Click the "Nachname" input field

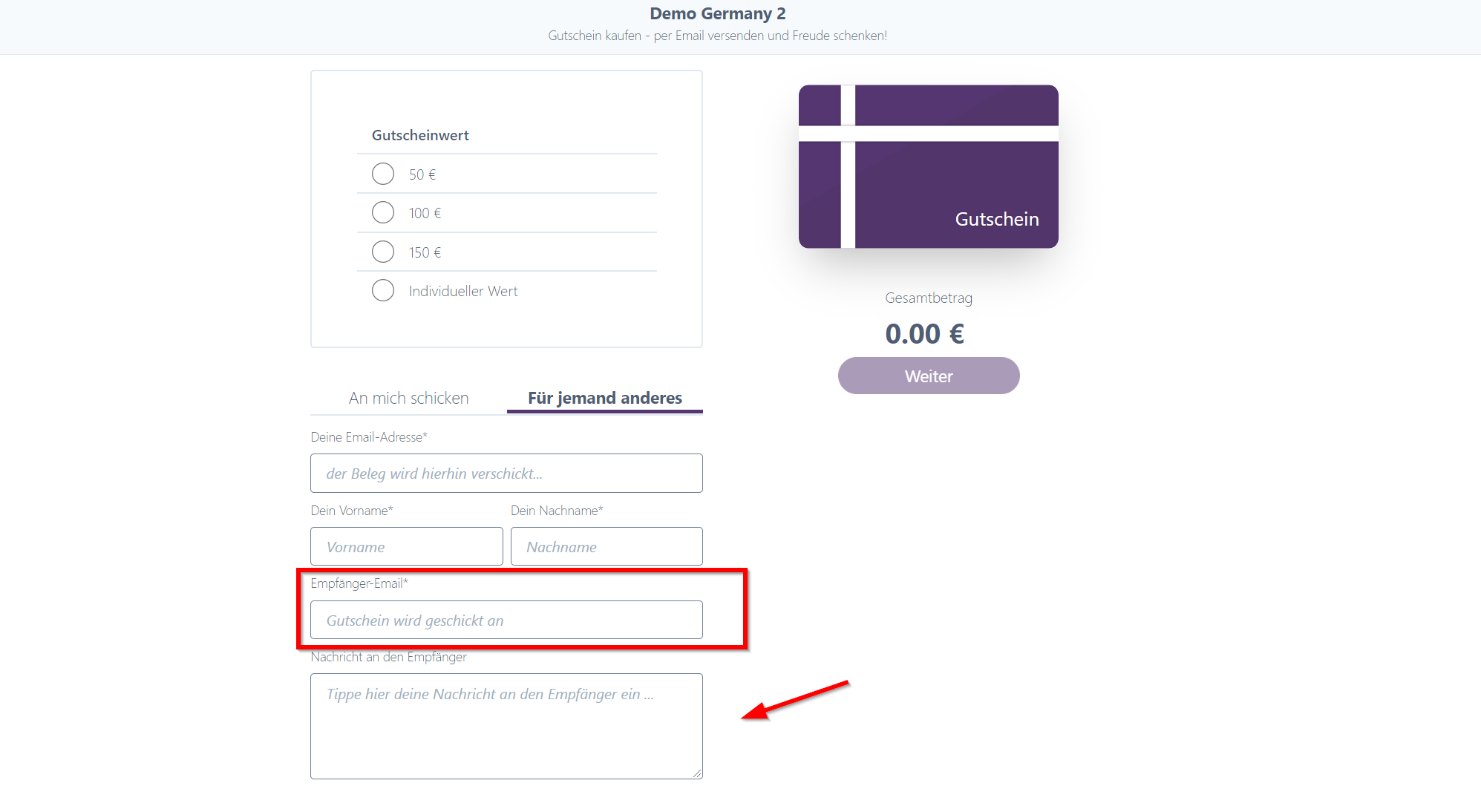click(606, 546)
